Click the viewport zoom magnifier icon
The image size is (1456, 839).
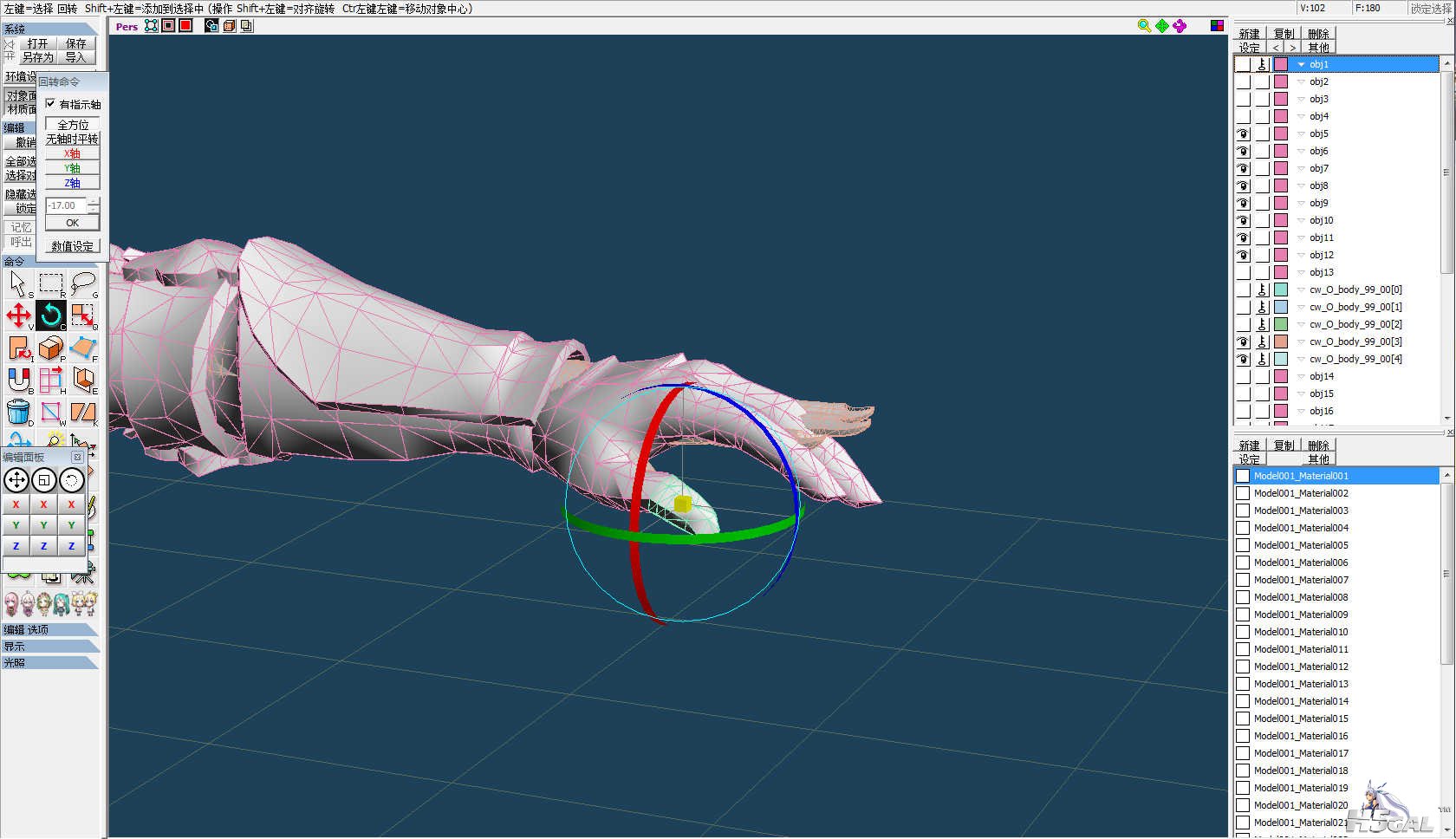(x=1144, y=26)
